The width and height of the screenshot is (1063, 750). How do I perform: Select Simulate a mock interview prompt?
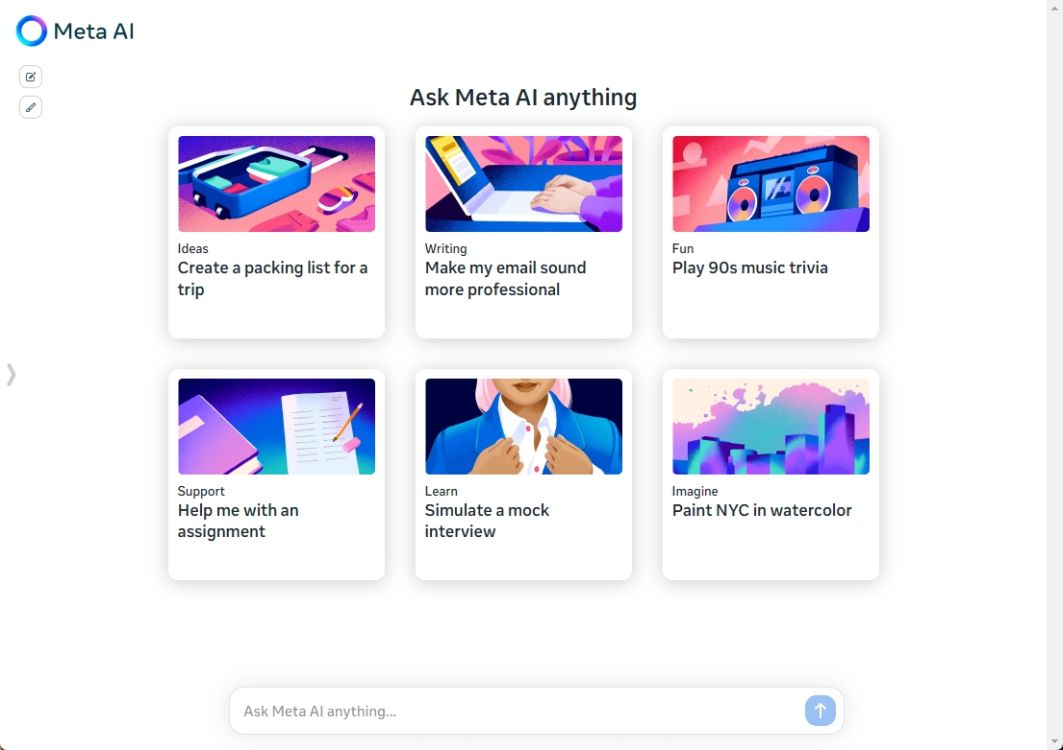click(x=487, y=521)
